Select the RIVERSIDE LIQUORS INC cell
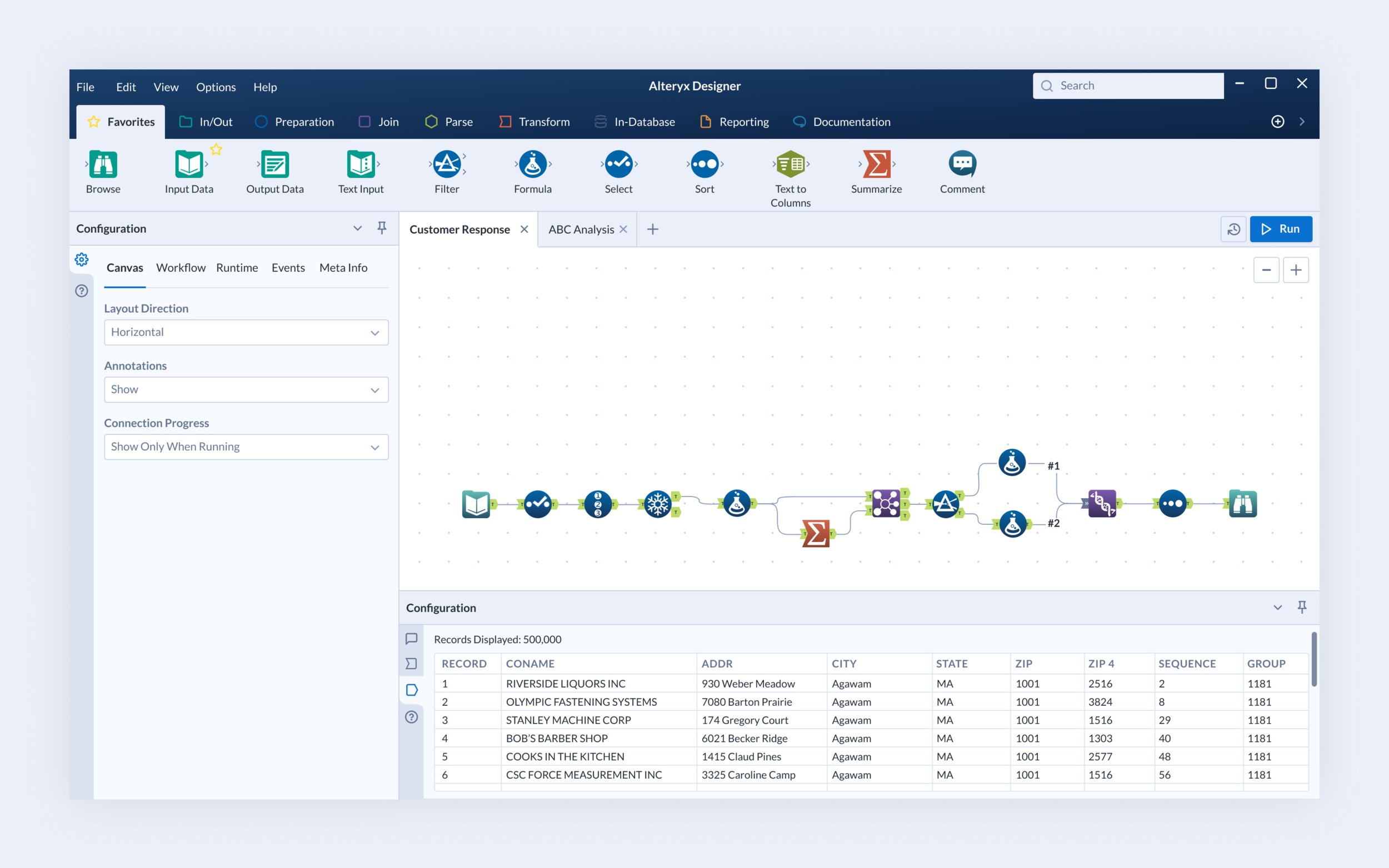Screen dimensions: 1389x868 (599, 684)
